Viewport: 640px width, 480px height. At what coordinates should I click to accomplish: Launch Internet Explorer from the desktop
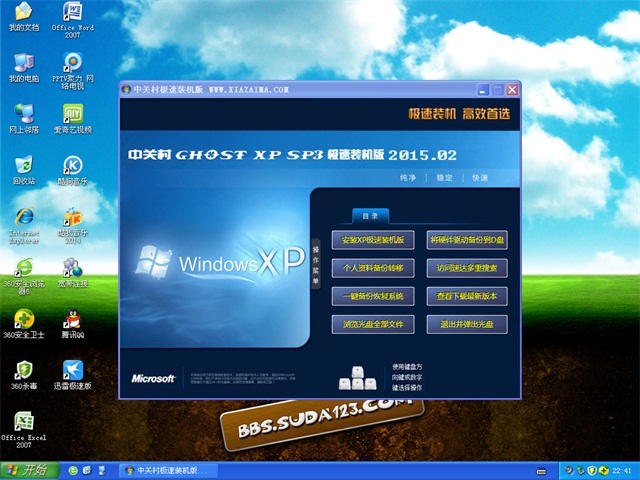[23, 218]
